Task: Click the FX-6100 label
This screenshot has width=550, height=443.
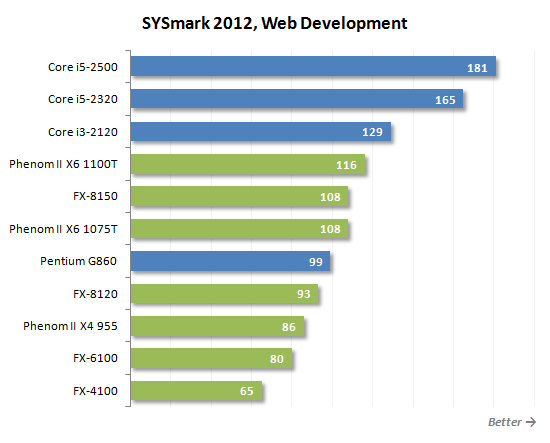Action: [95, 358]
